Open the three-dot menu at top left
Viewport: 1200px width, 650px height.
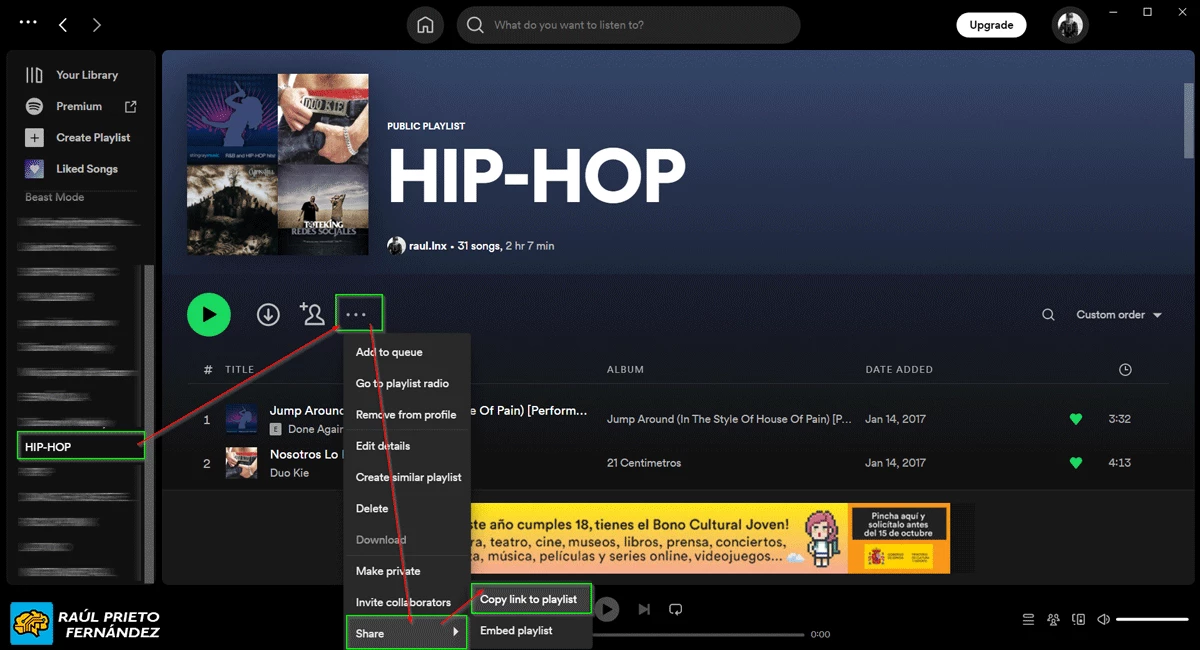27,21
